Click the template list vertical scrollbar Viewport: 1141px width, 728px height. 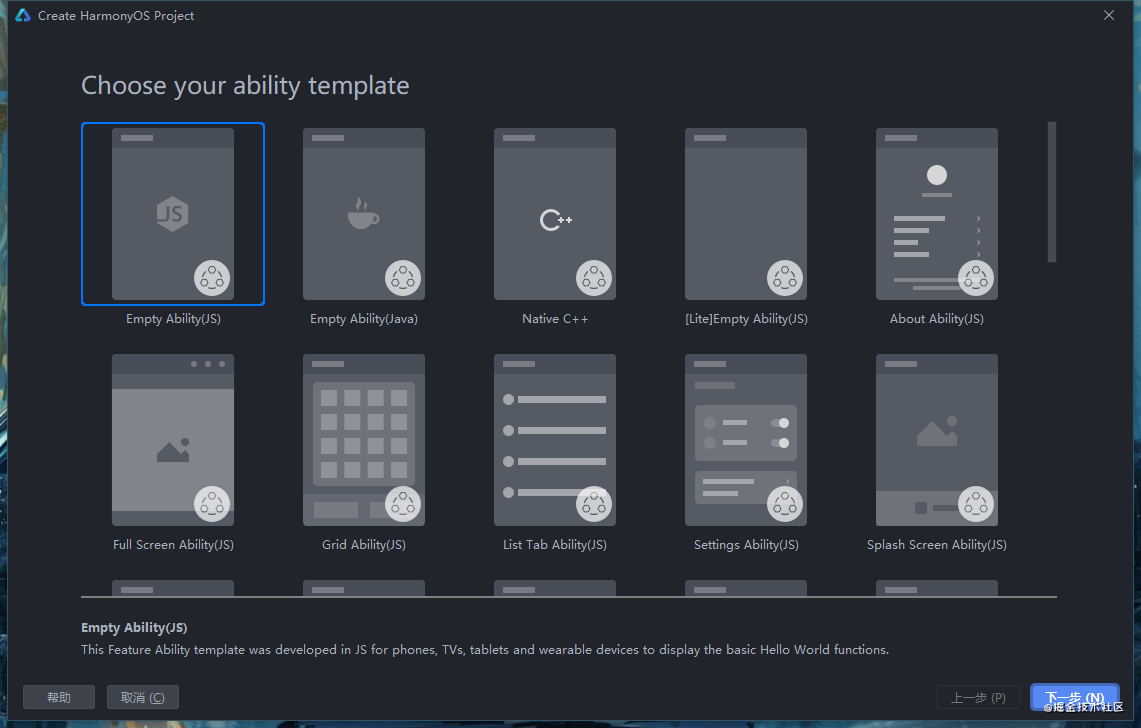click(1051, 192)
